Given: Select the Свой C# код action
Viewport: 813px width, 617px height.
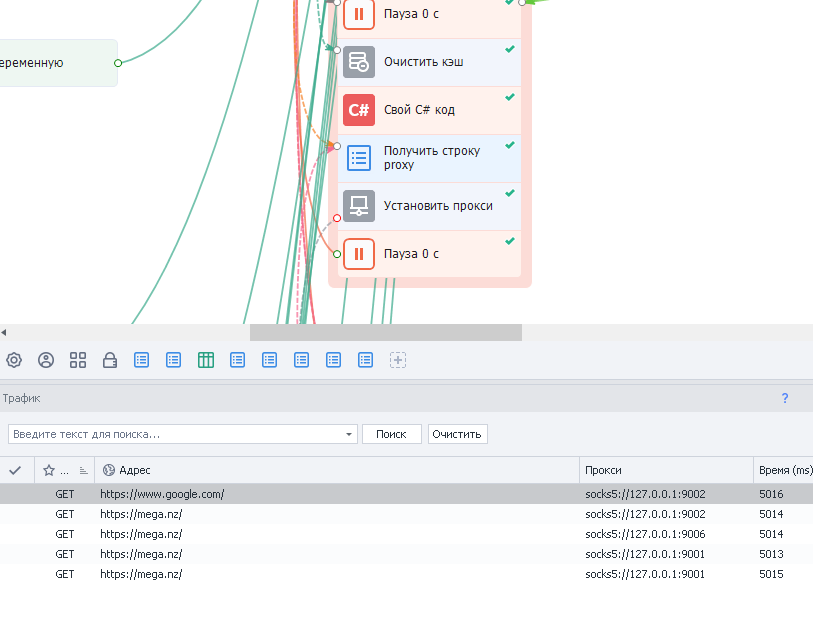Looking at the screenshot, I should tap(429, 110).
